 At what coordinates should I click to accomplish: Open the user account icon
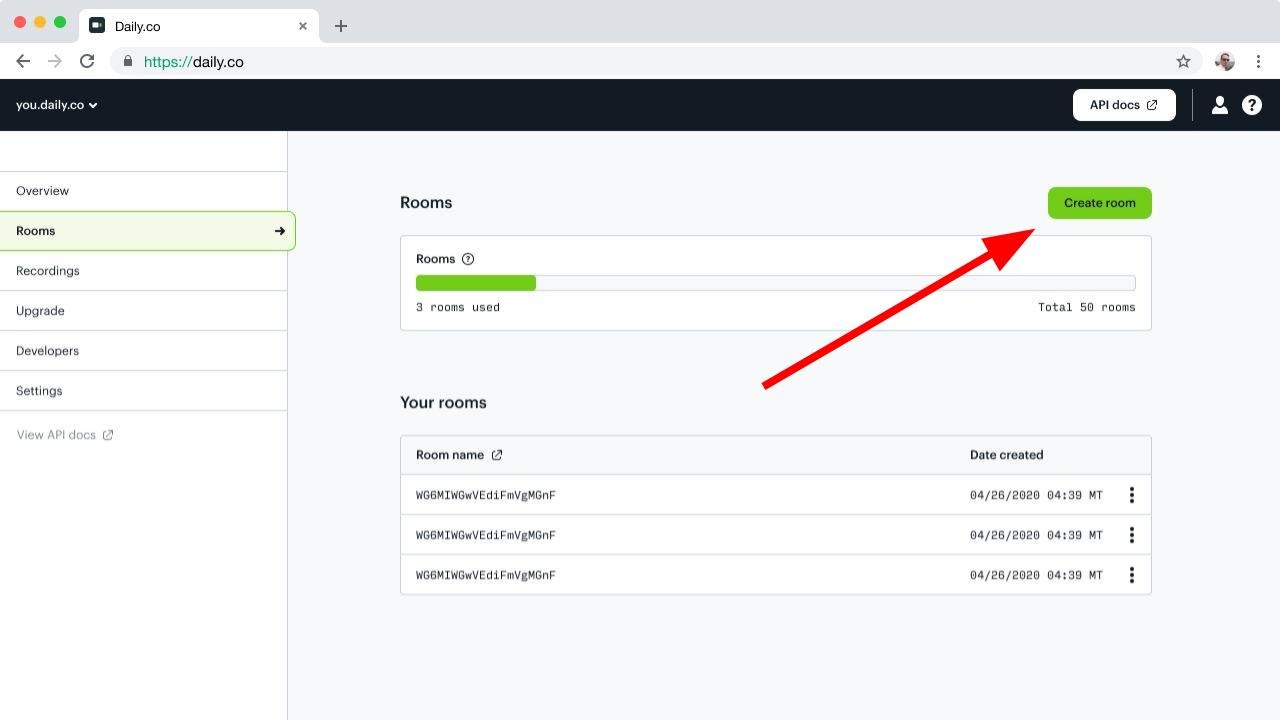click(x=1219, y=105)
